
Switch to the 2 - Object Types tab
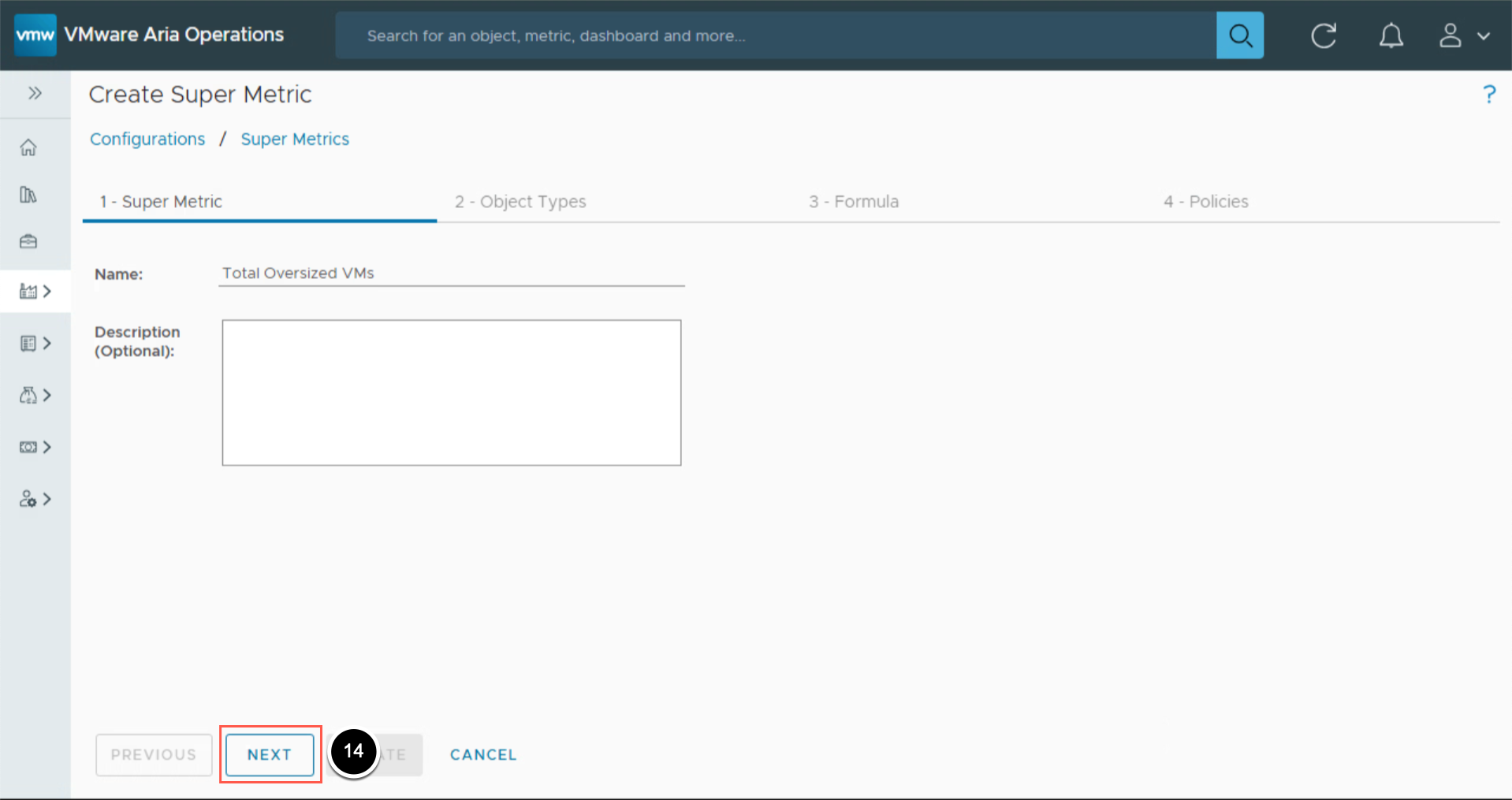tap(520, 202)
